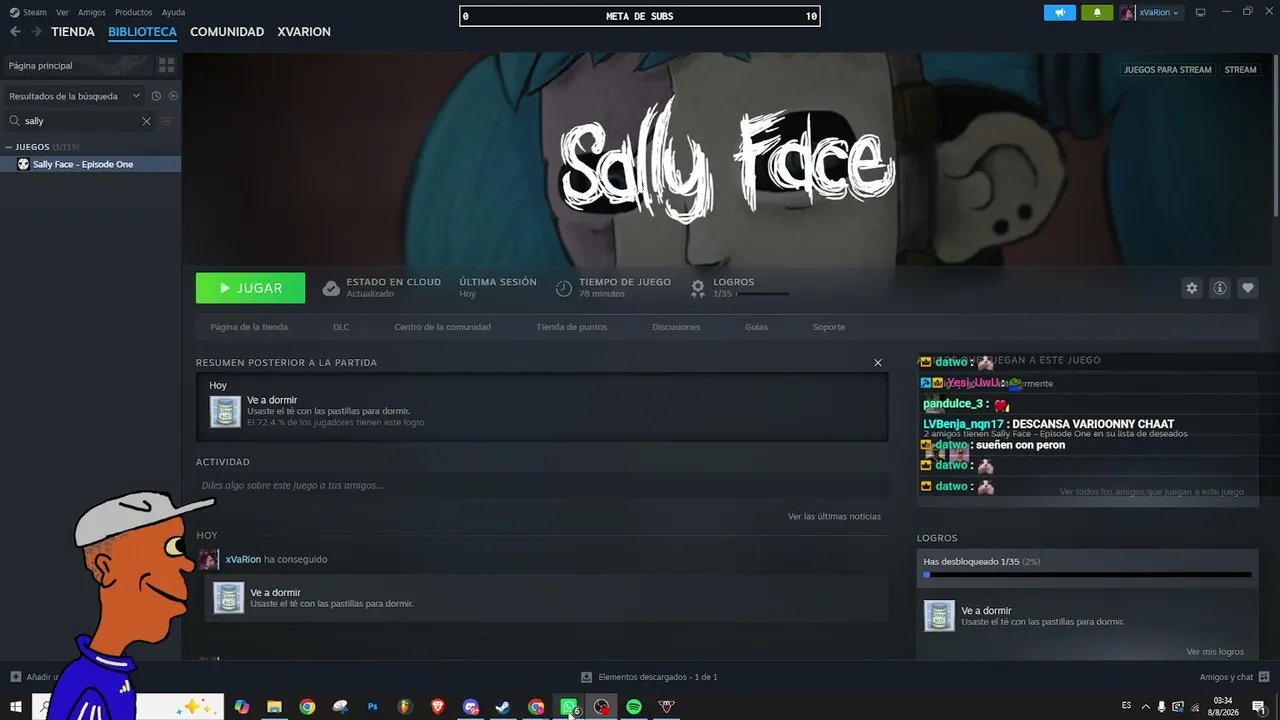Image resolution: width=1280 pixels, height=720 pixels.
Task: Select Sally Face - Episode One in list
Action: [90, 164]
